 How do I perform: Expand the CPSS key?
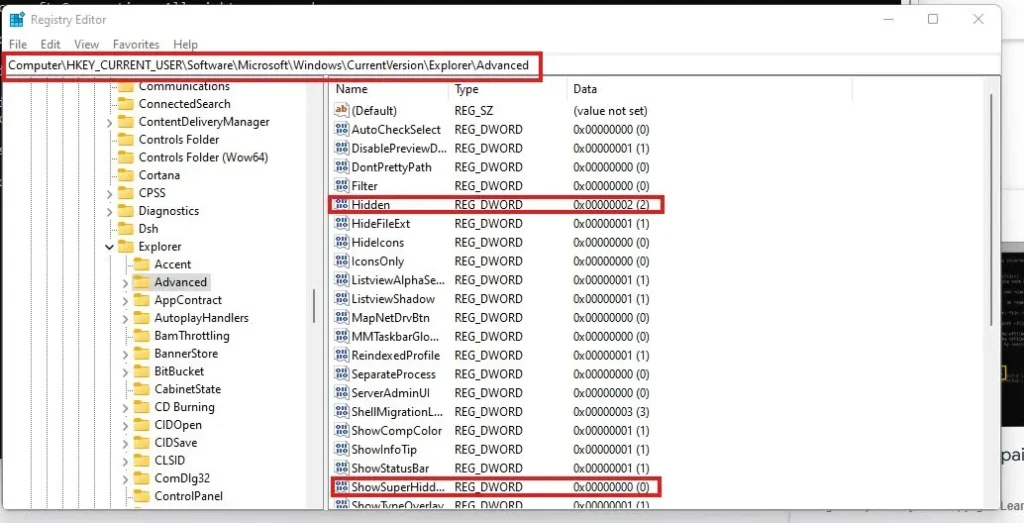(x=109, y=193)
